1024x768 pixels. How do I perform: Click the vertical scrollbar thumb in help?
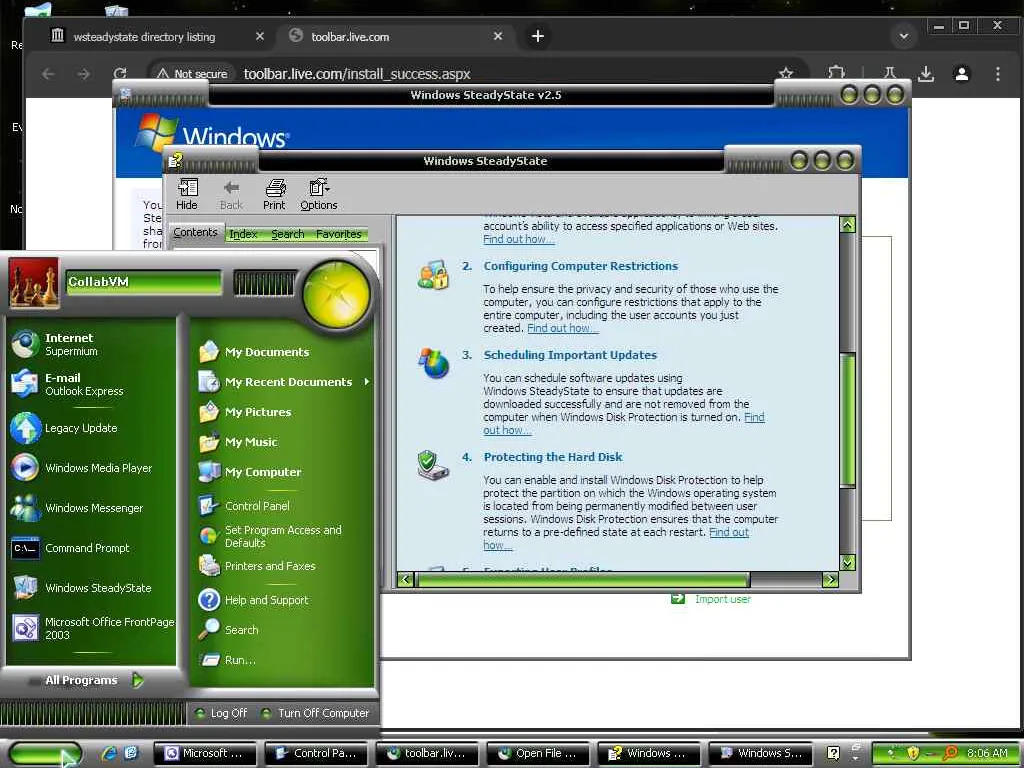(x=848, y=421)
